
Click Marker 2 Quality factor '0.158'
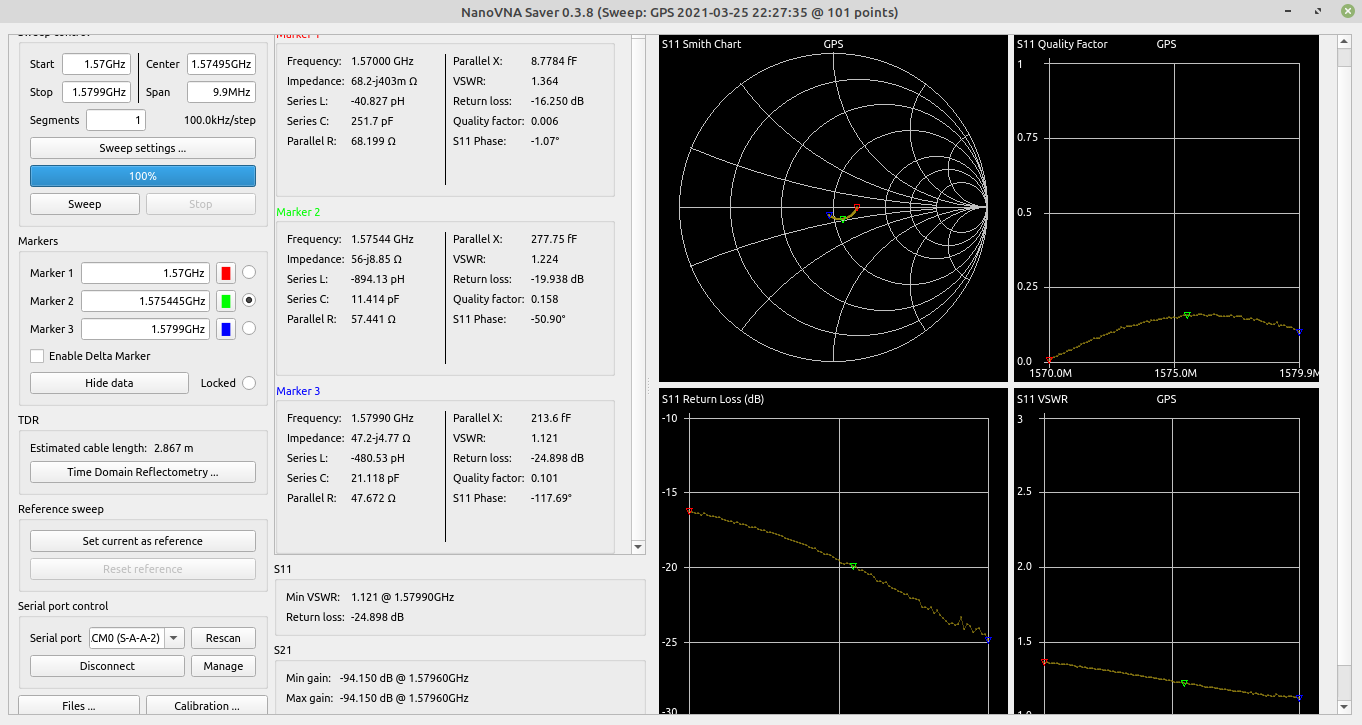545,299
